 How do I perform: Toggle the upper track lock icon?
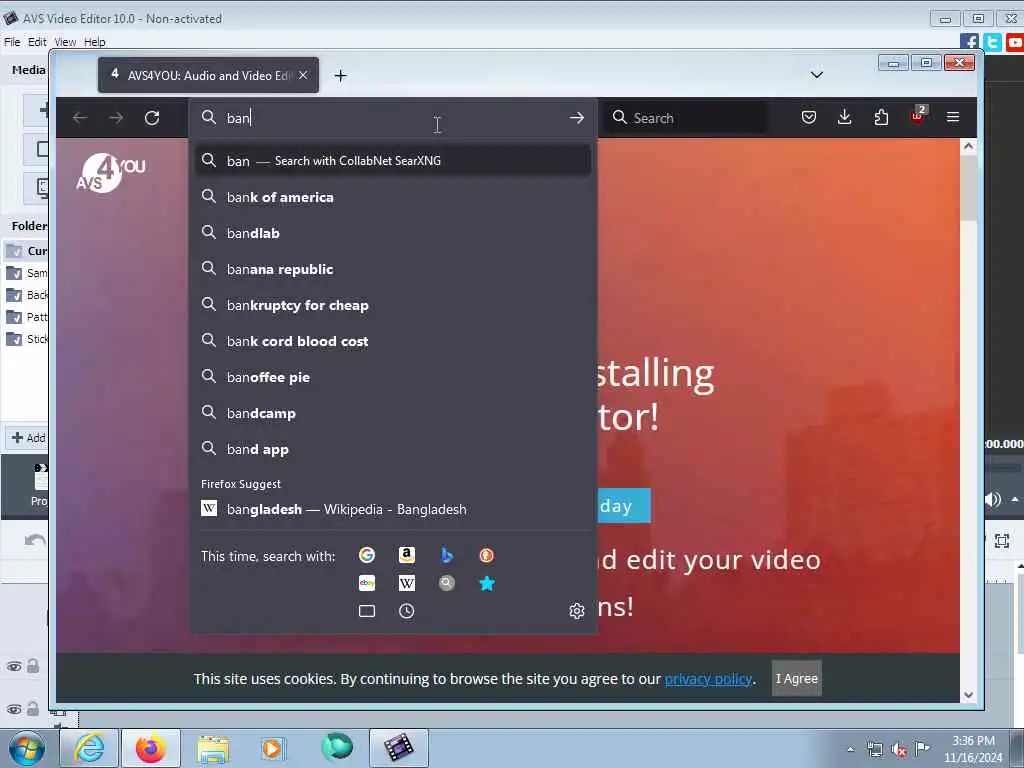(x=33, y=666)
